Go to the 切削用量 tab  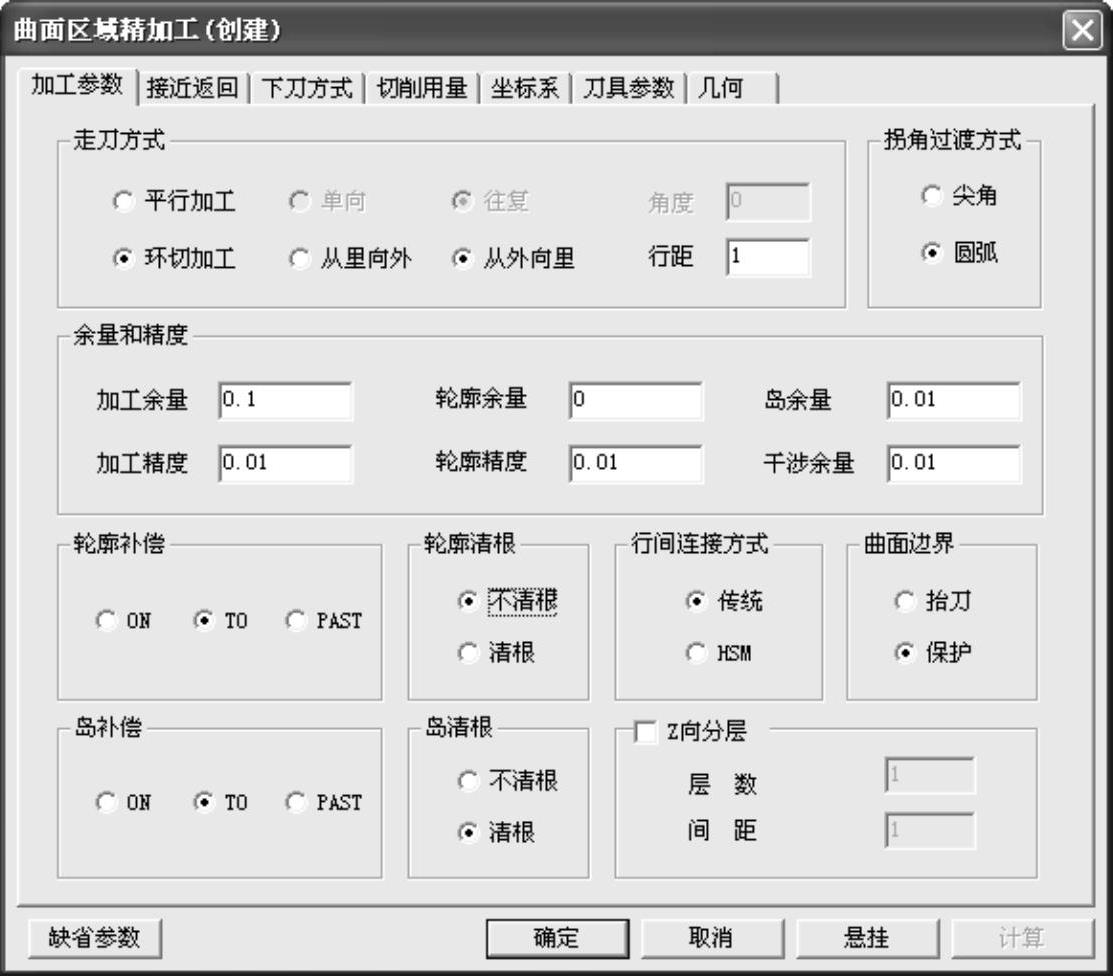pyautogui.click(x=422, y=88)
